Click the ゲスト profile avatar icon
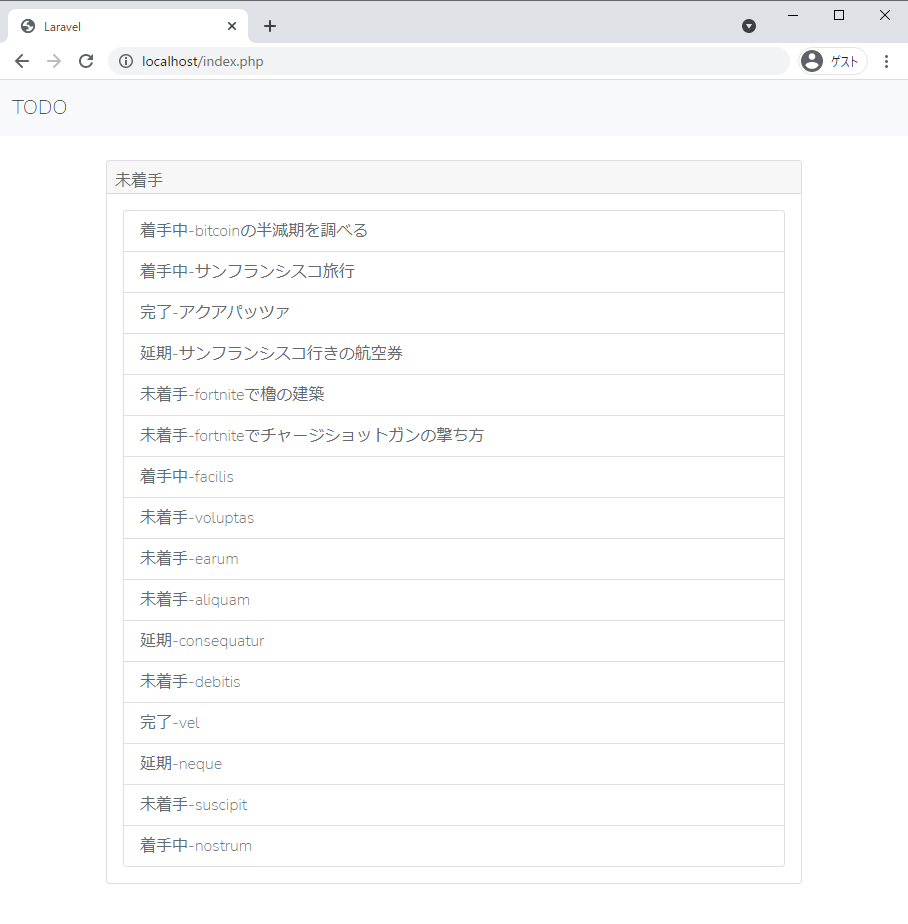 (x=811, y=61)
